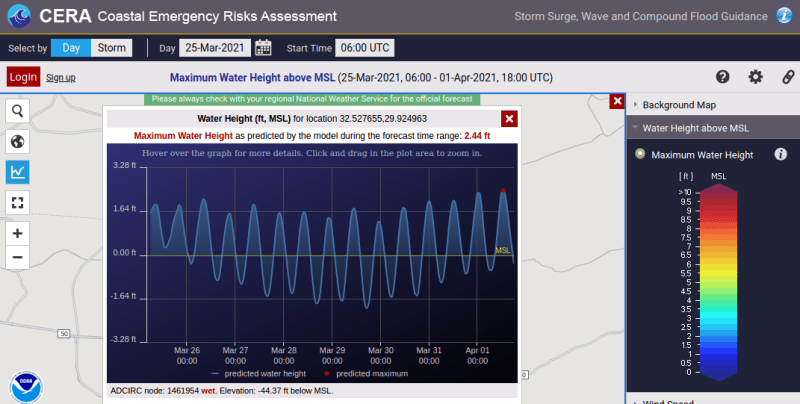Click the Maximum Water Height above MSL title
Image resolution: width=800 pixels, height=404 pixels.
[252, 78]
